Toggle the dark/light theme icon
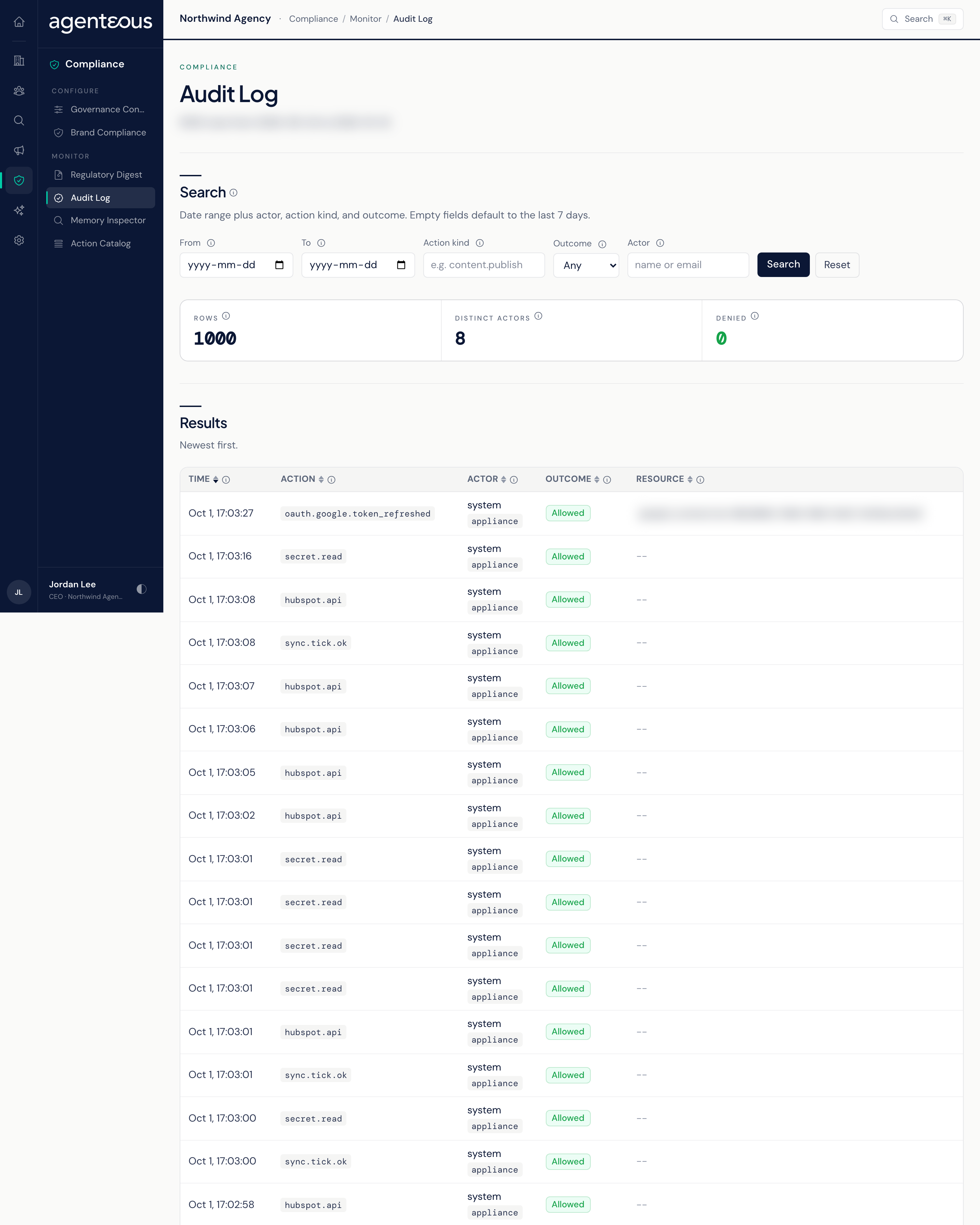The image size is (980, 1225). (x=142, y=589)
